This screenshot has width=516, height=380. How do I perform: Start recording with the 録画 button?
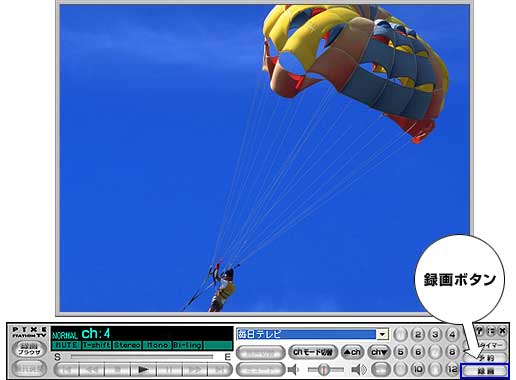tap(485, 371)
